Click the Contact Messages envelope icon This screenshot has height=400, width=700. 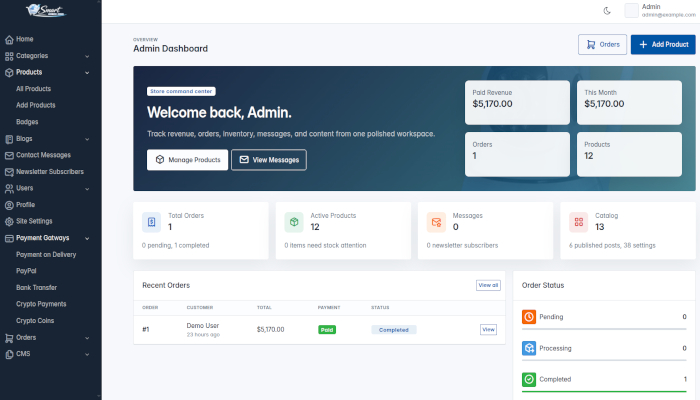pos(9,156)
